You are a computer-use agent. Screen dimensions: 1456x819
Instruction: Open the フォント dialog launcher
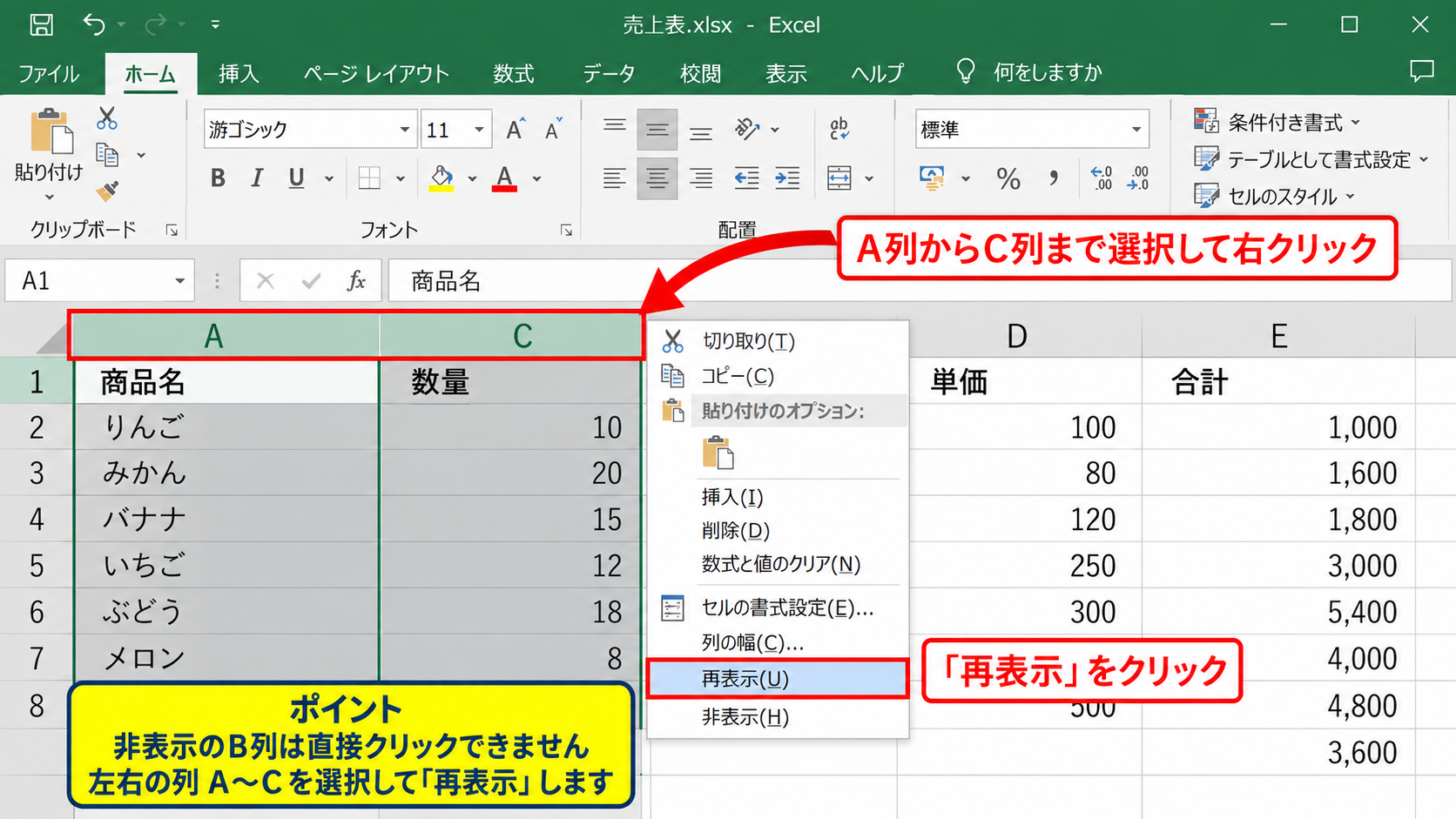(566, 230)
